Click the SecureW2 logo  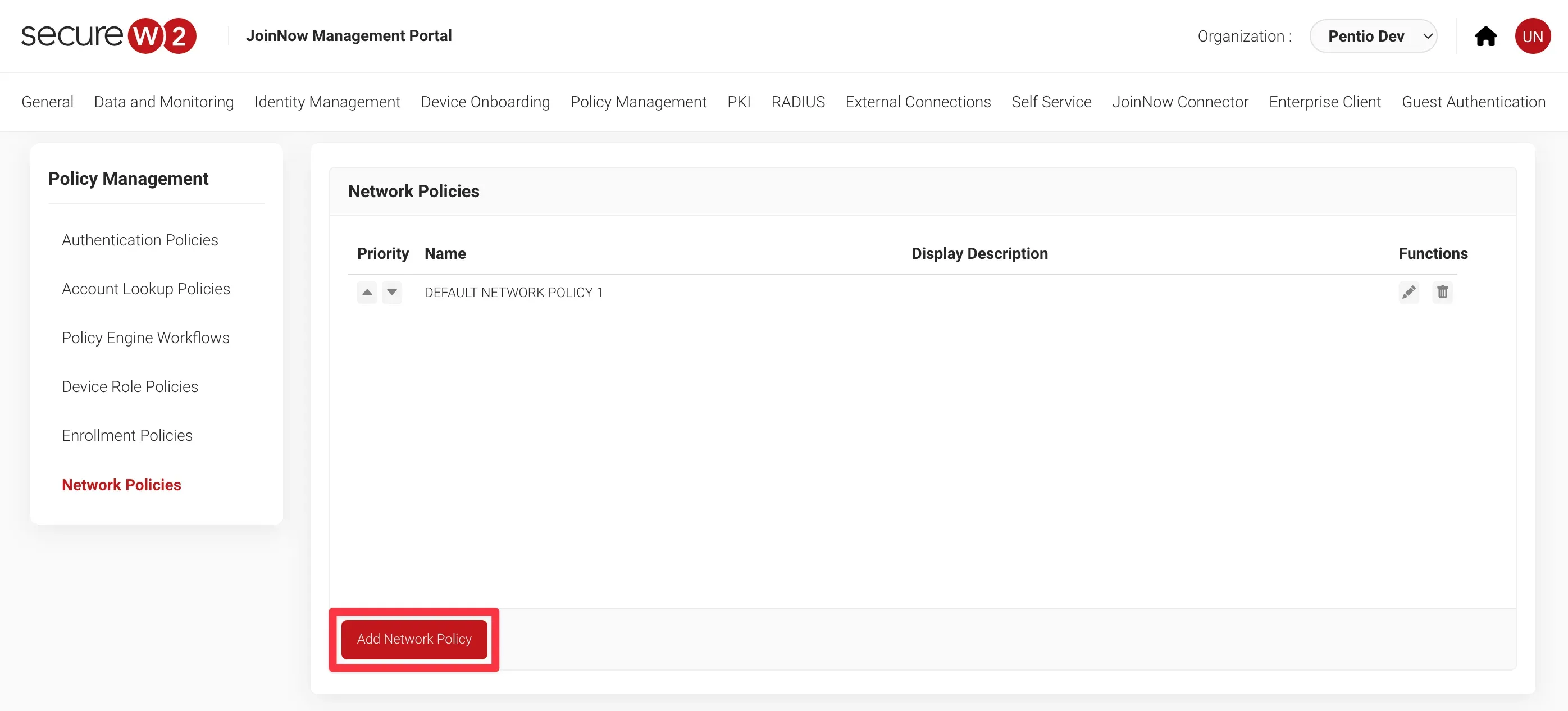pyautogui.click(x=108, y=36)
